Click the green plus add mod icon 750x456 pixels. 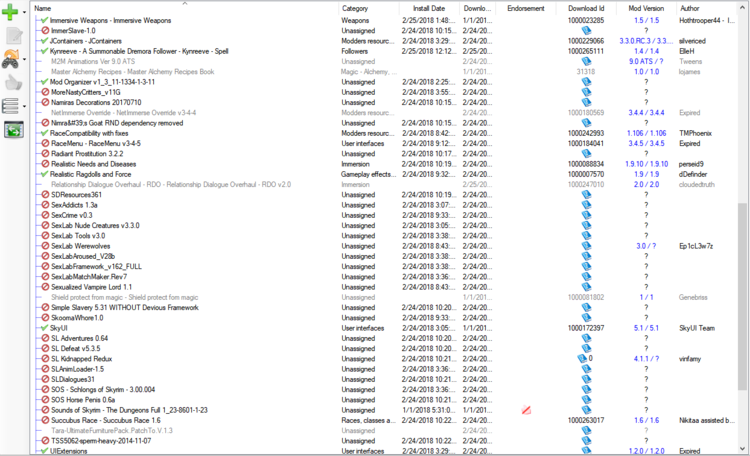(x=10, y=11)
